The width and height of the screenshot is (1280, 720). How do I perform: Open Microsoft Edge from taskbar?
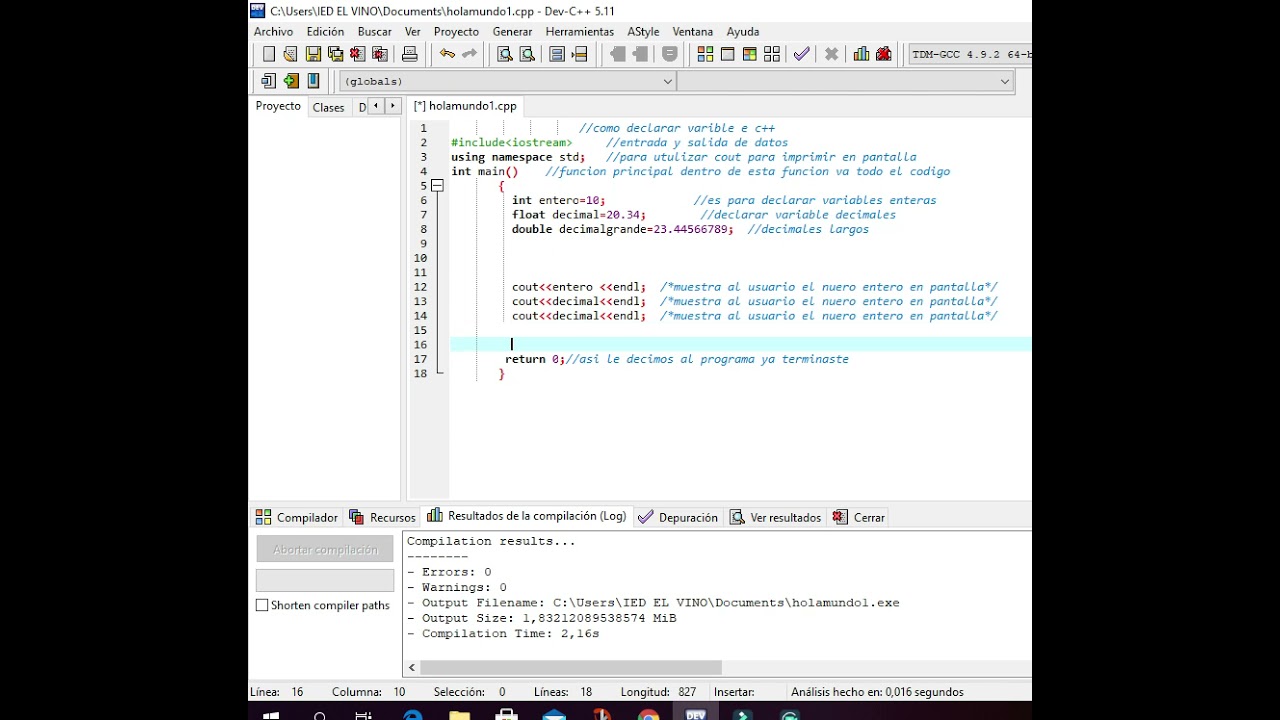pos(412,714)
